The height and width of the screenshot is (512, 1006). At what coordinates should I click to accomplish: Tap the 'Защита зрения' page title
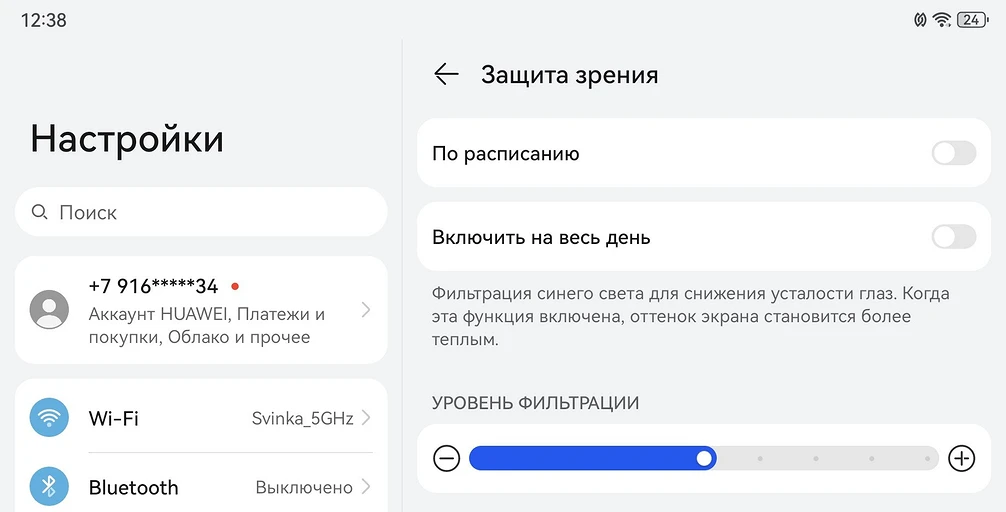[569, 75]
